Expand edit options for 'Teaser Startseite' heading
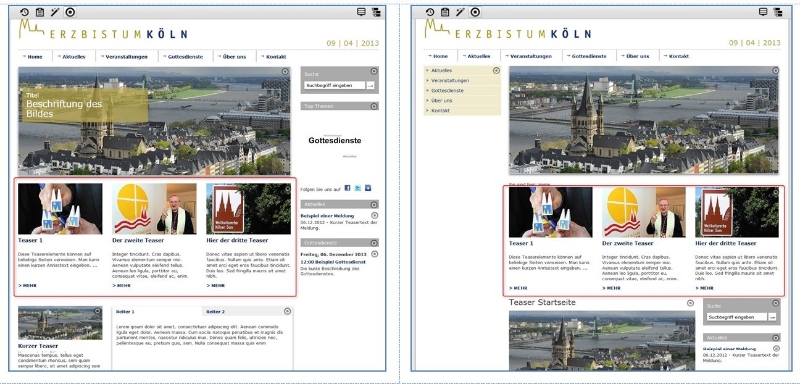This screenshot has width=800, height=384. 690,303
